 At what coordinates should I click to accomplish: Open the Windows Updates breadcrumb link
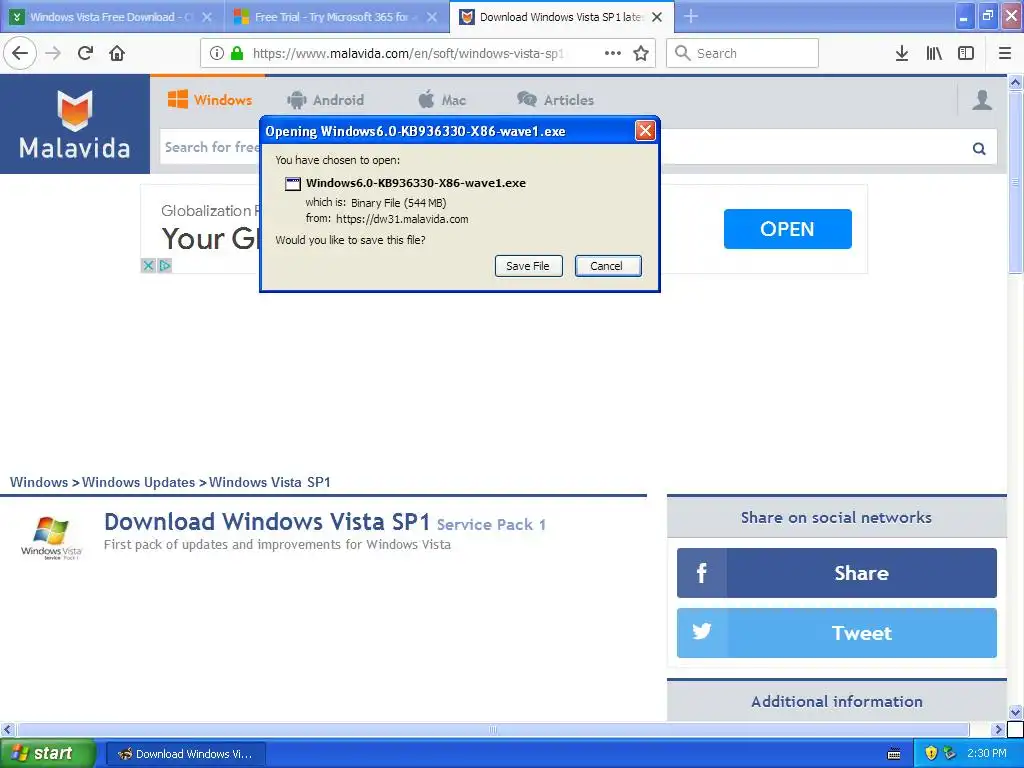(138, 482)
